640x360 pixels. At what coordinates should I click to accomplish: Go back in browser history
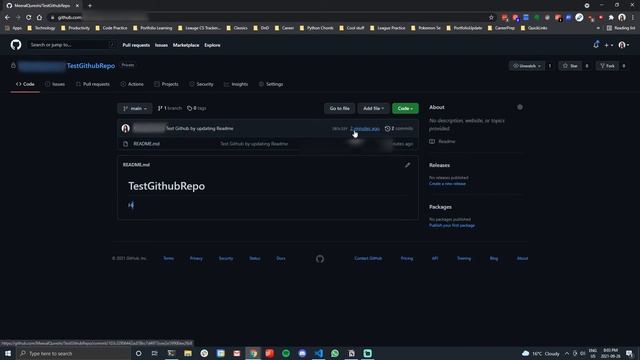[7, 18]
